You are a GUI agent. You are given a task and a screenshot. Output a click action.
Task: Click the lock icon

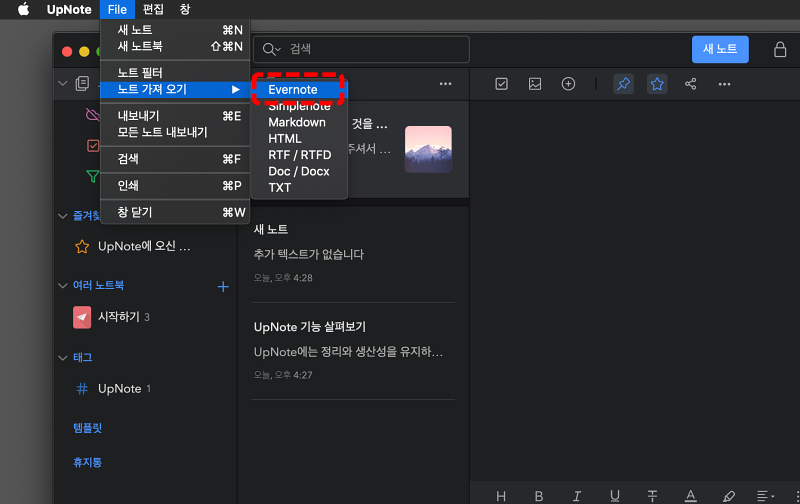[780, 49]
